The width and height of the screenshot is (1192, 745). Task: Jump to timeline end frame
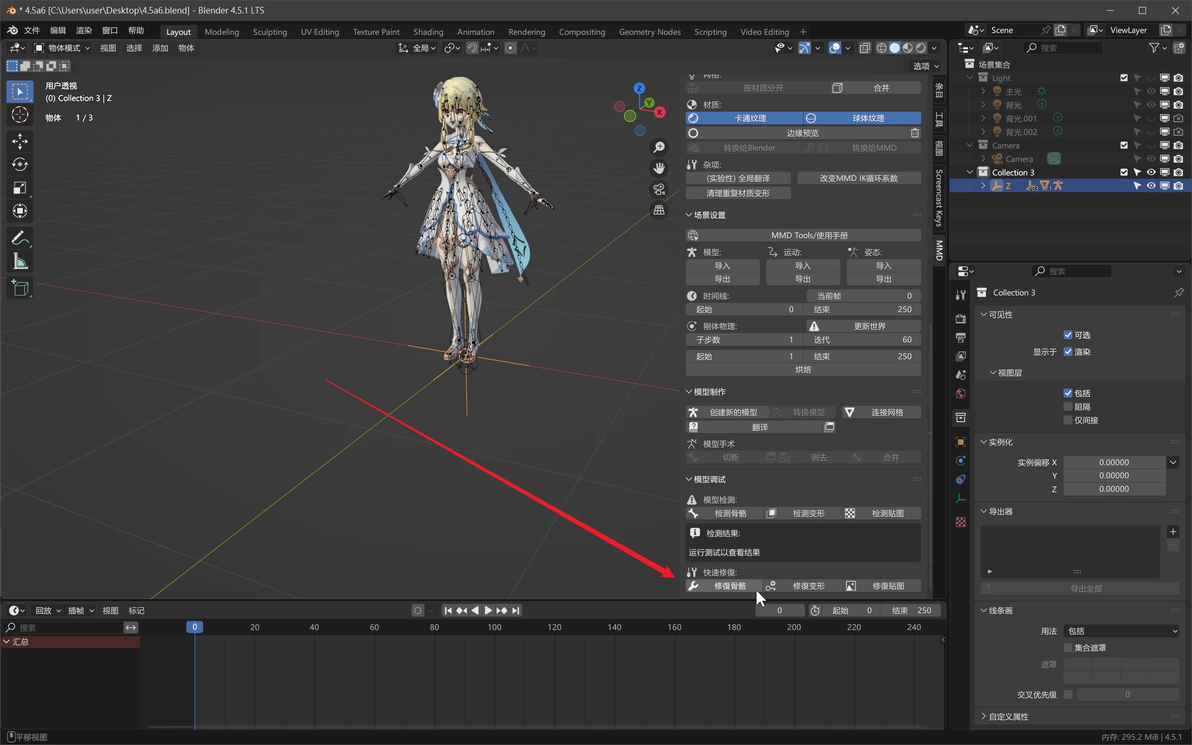516,610
